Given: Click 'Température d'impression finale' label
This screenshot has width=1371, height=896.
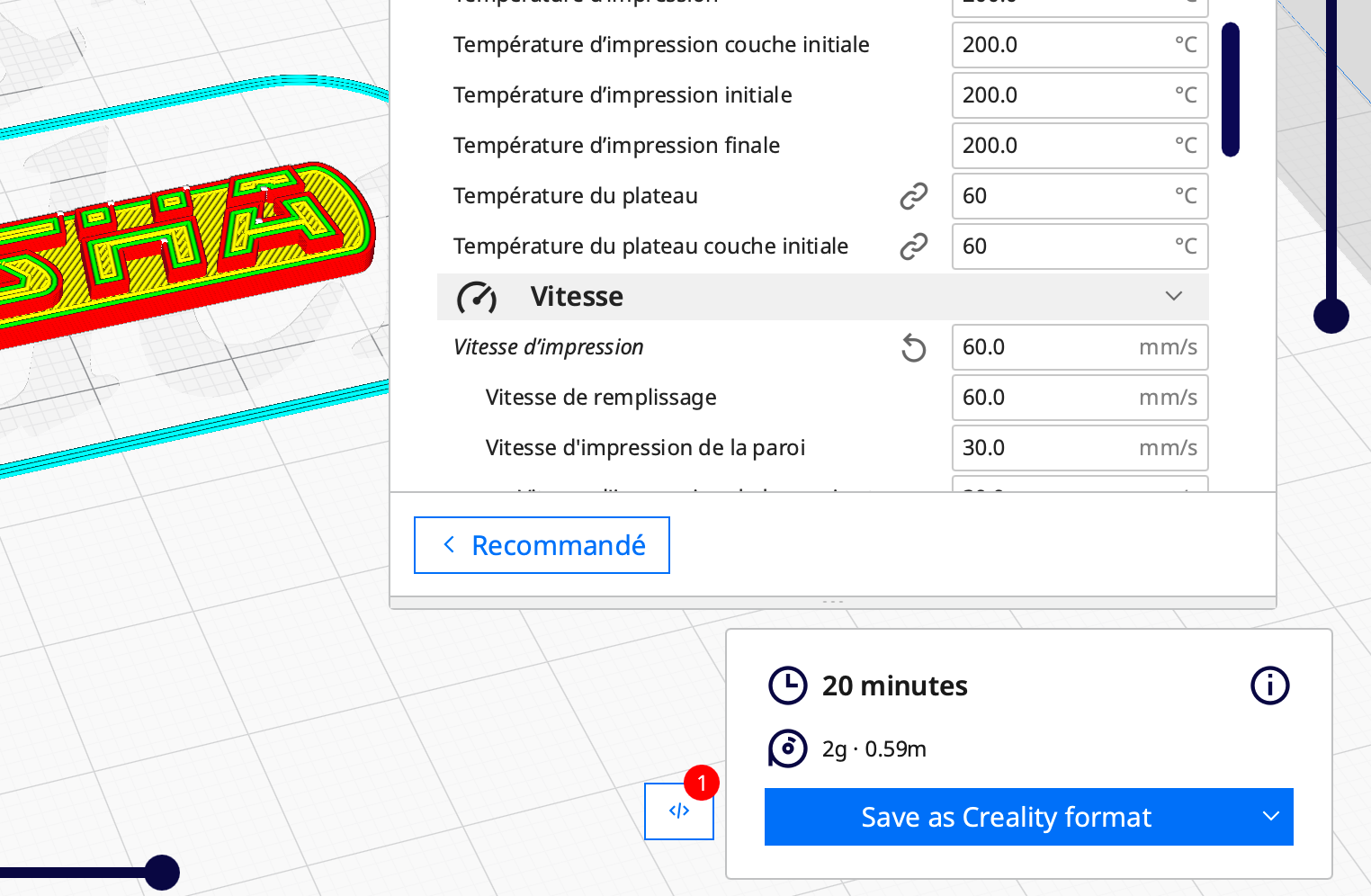Looking at the screenshot, I should [616, 146].
